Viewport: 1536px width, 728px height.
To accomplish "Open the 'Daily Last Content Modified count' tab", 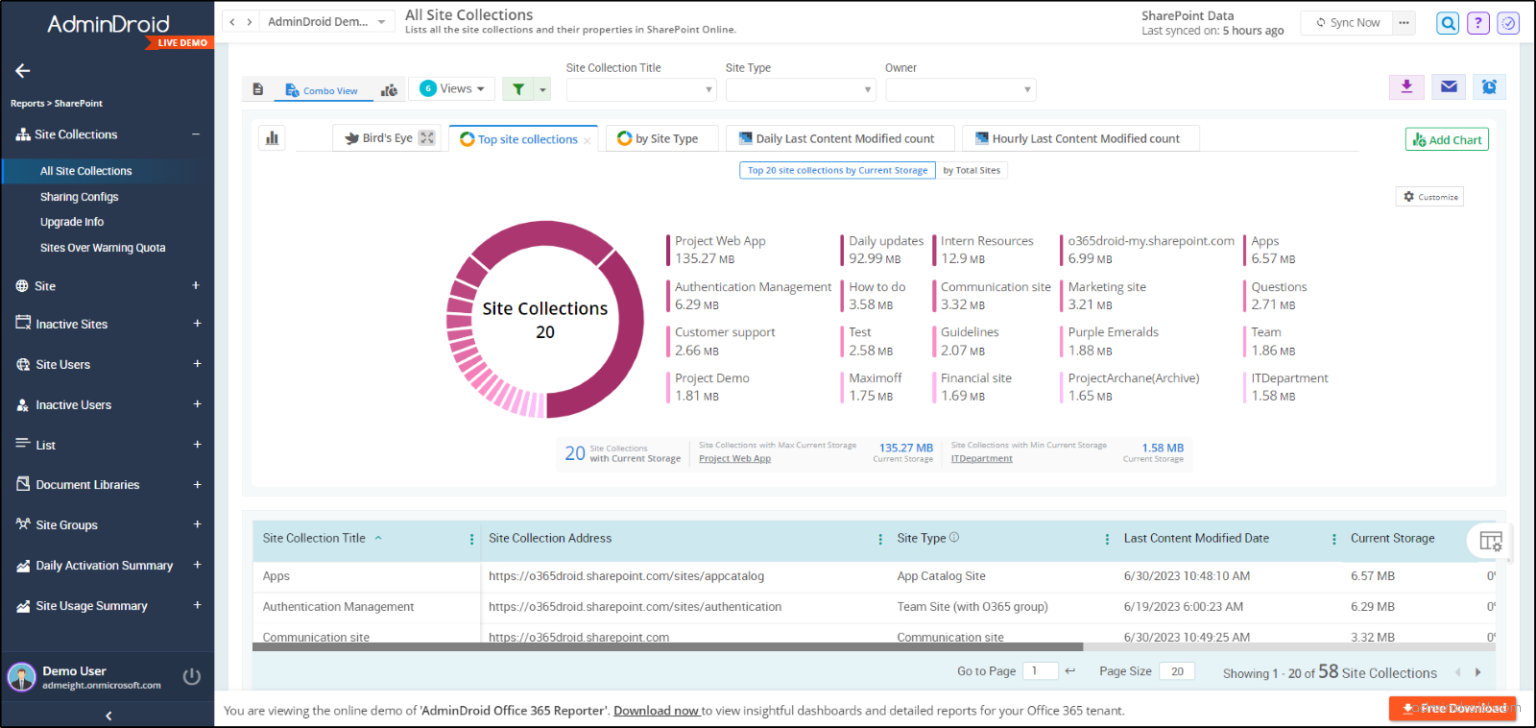I will point(839,138).
